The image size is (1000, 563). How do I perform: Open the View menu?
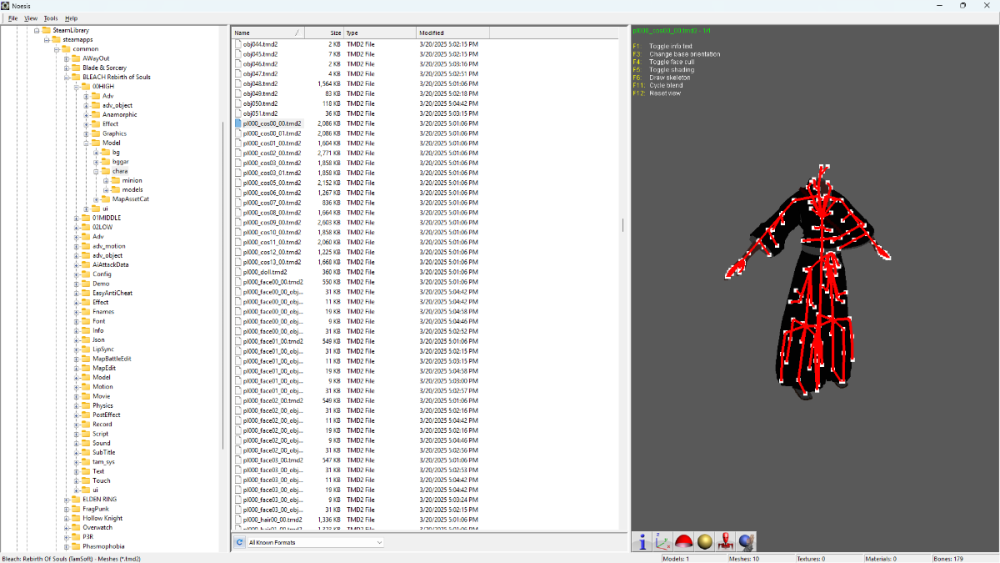point(31,19)
